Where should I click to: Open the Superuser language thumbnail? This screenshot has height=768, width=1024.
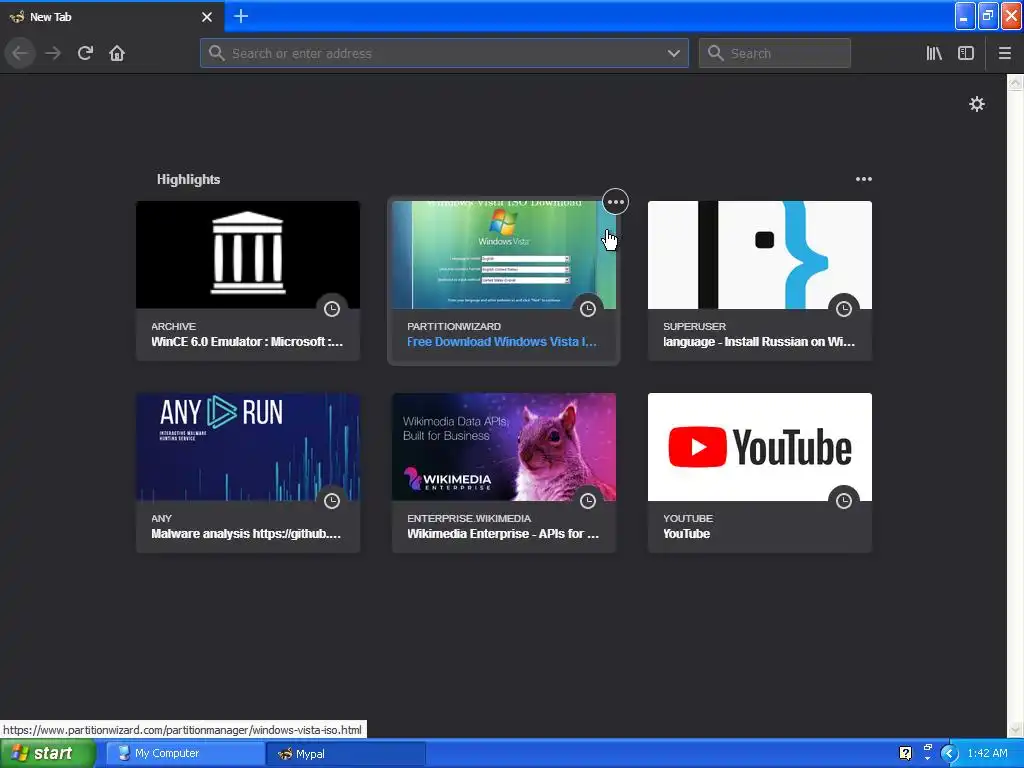(x=760, y=255)
